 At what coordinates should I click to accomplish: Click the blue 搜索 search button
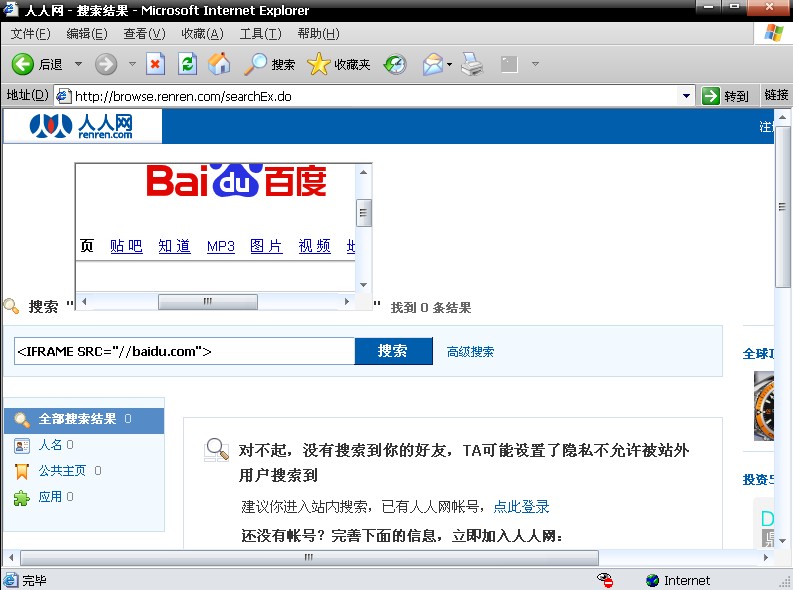pos(393,351)
